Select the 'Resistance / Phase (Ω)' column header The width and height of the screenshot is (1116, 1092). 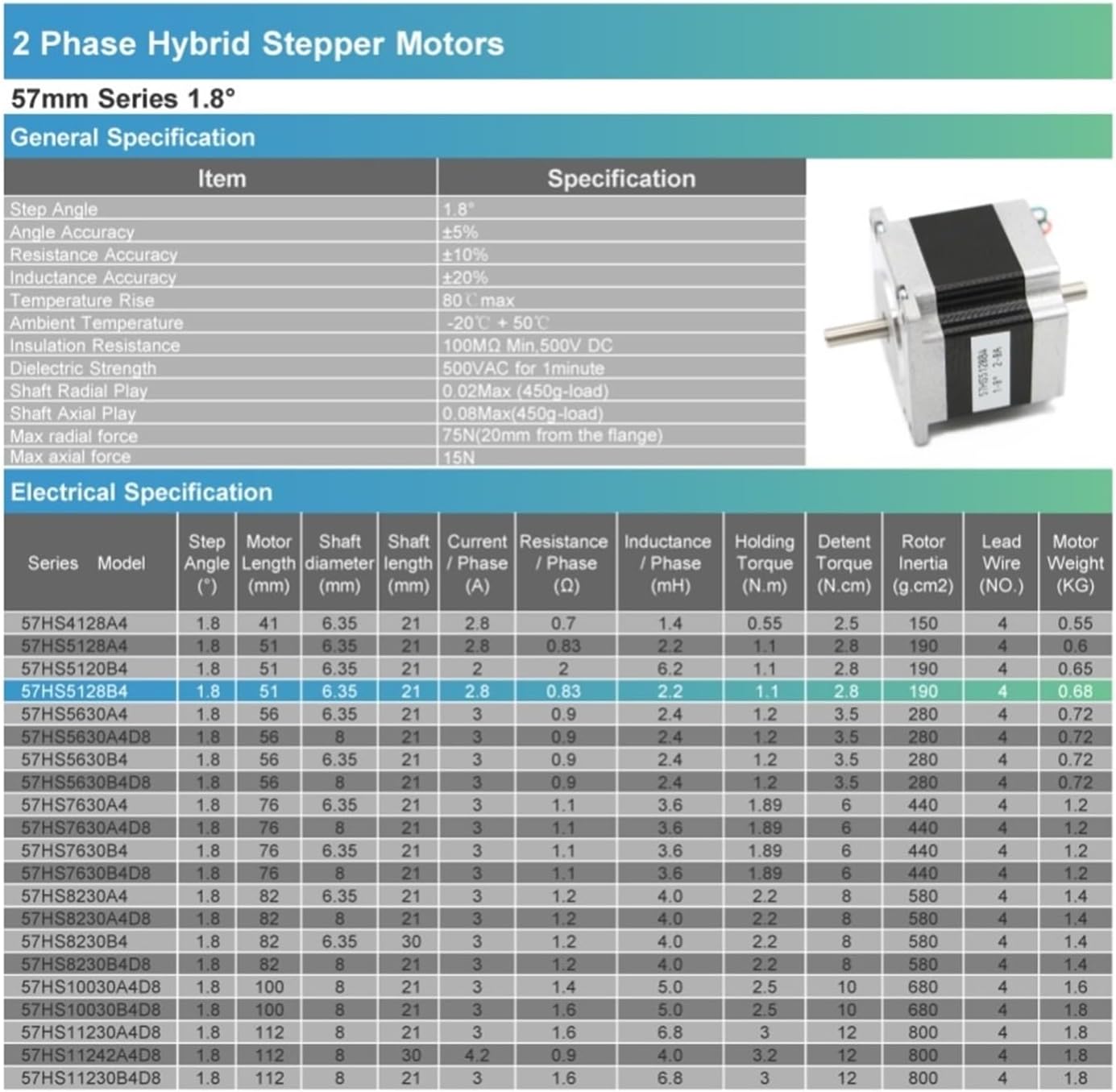[x=564, y=563]
